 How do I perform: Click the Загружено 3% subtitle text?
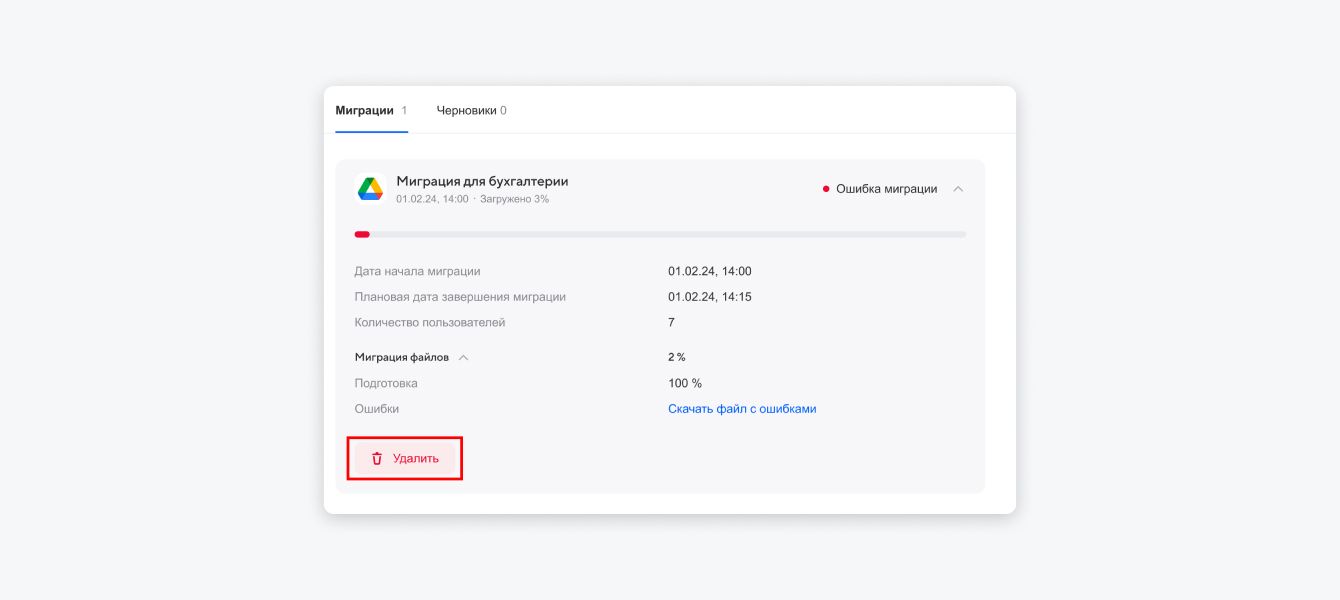click(x=514, y=199)
